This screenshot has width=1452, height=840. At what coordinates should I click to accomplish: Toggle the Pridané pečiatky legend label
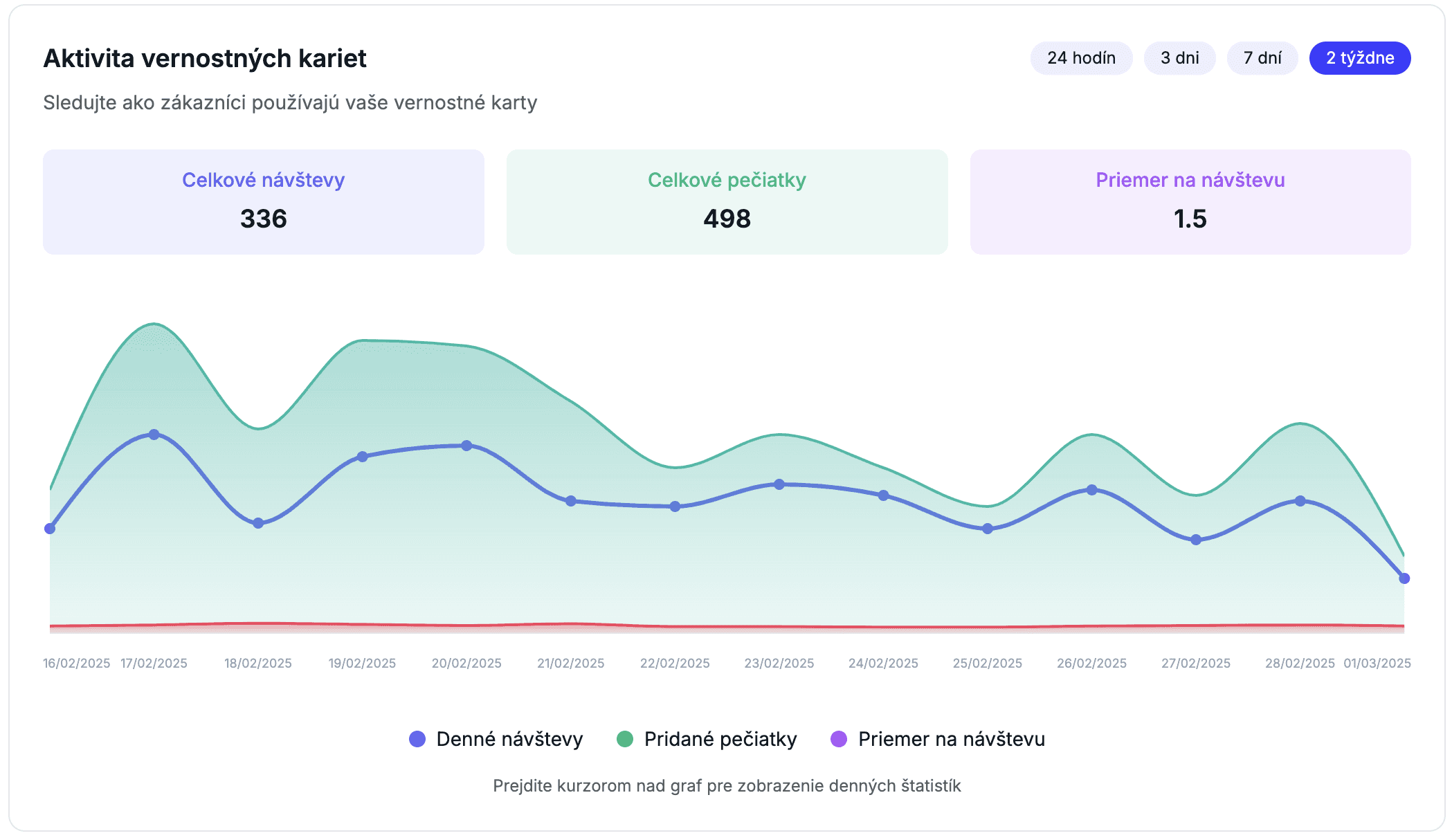pos(720,739)
